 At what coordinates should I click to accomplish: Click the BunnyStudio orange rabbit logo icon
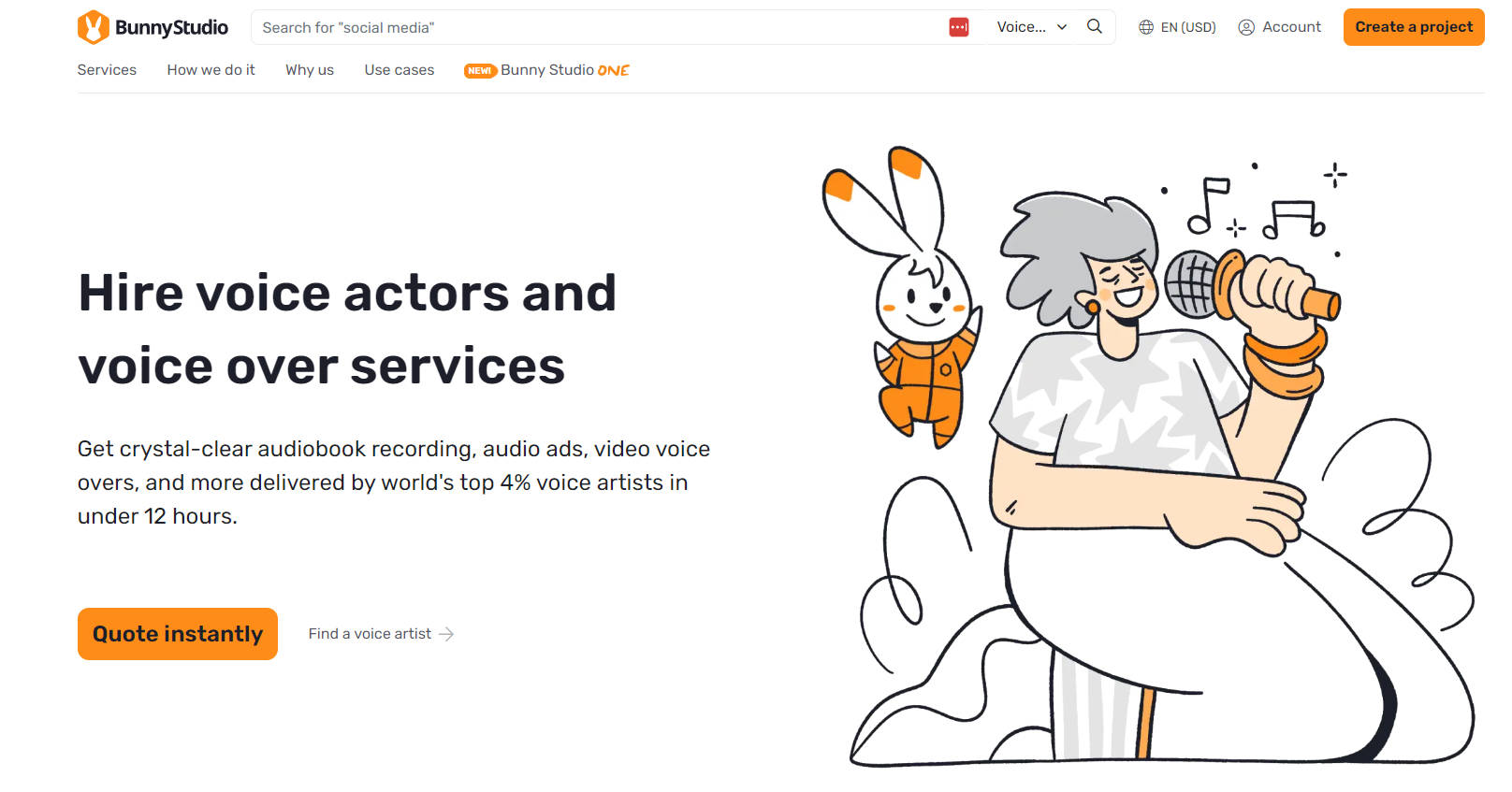[93, 27]
